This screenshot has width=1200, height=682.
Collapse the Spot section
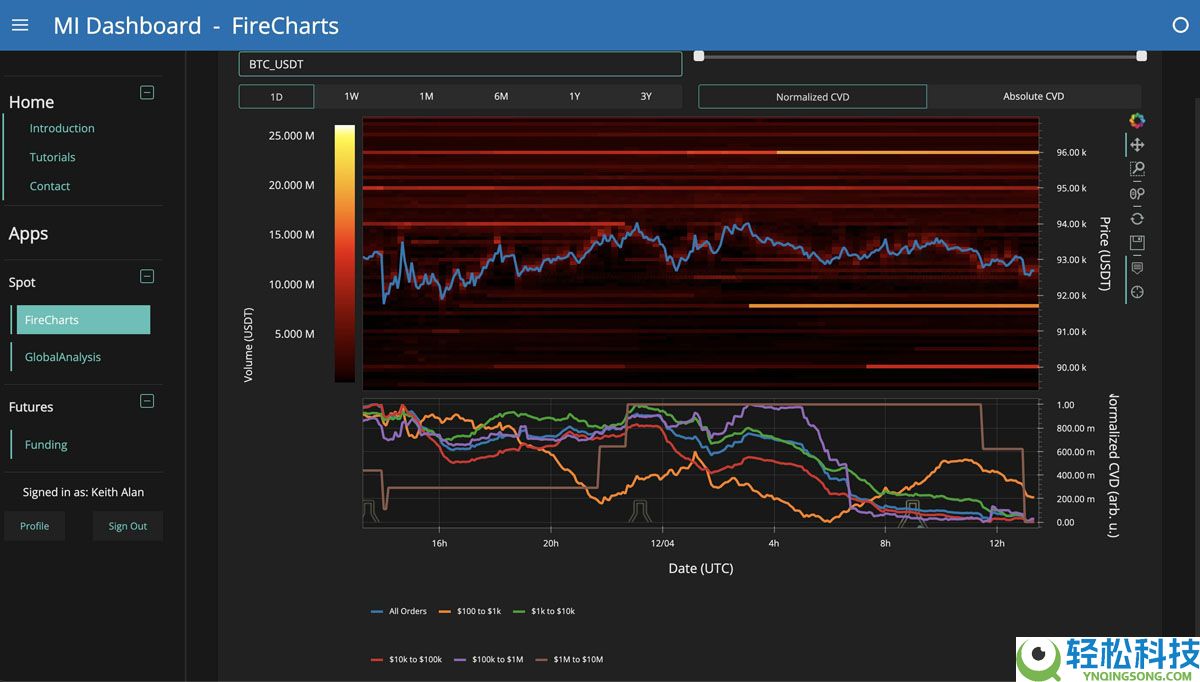pos(146,276)
